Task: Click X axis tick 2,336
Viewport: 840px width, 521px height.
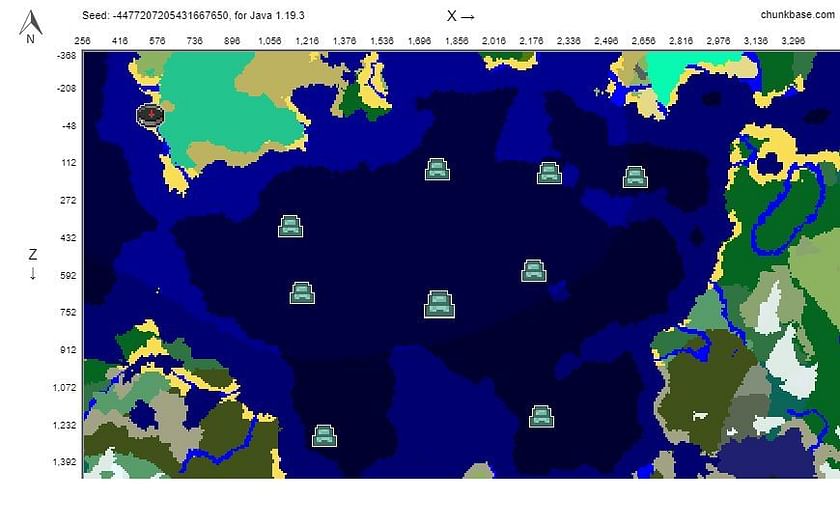Action: point(568,41)
